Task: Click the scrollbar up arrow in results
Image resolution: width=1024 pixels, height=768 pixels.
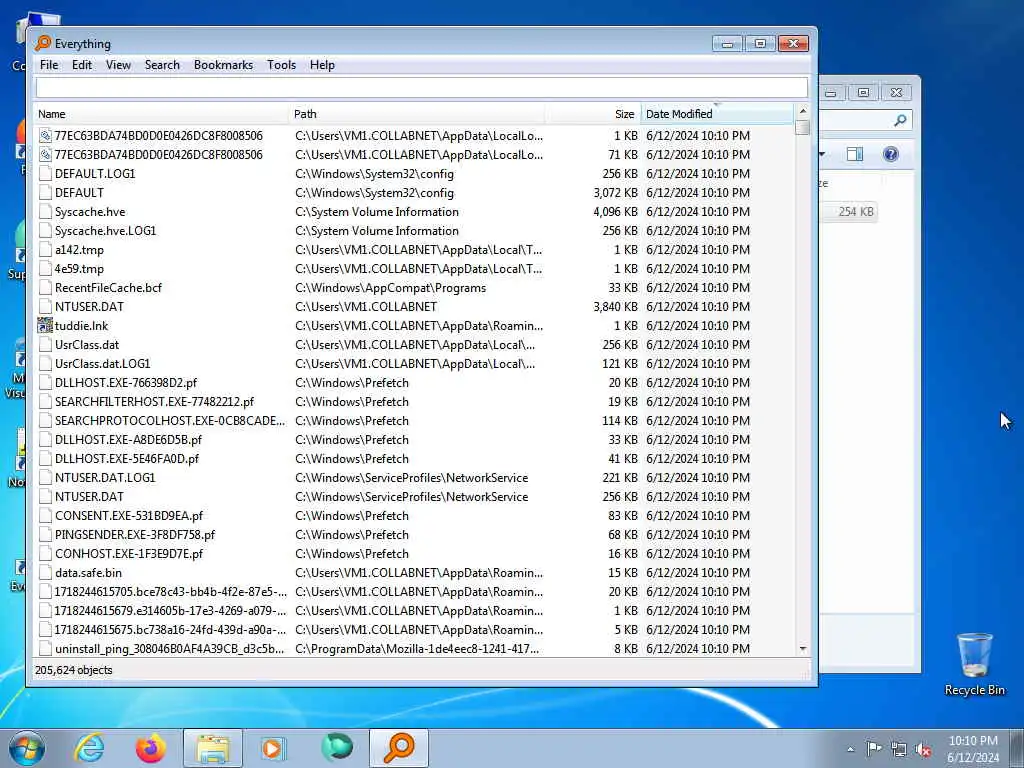Action: (x=803, y=111)
